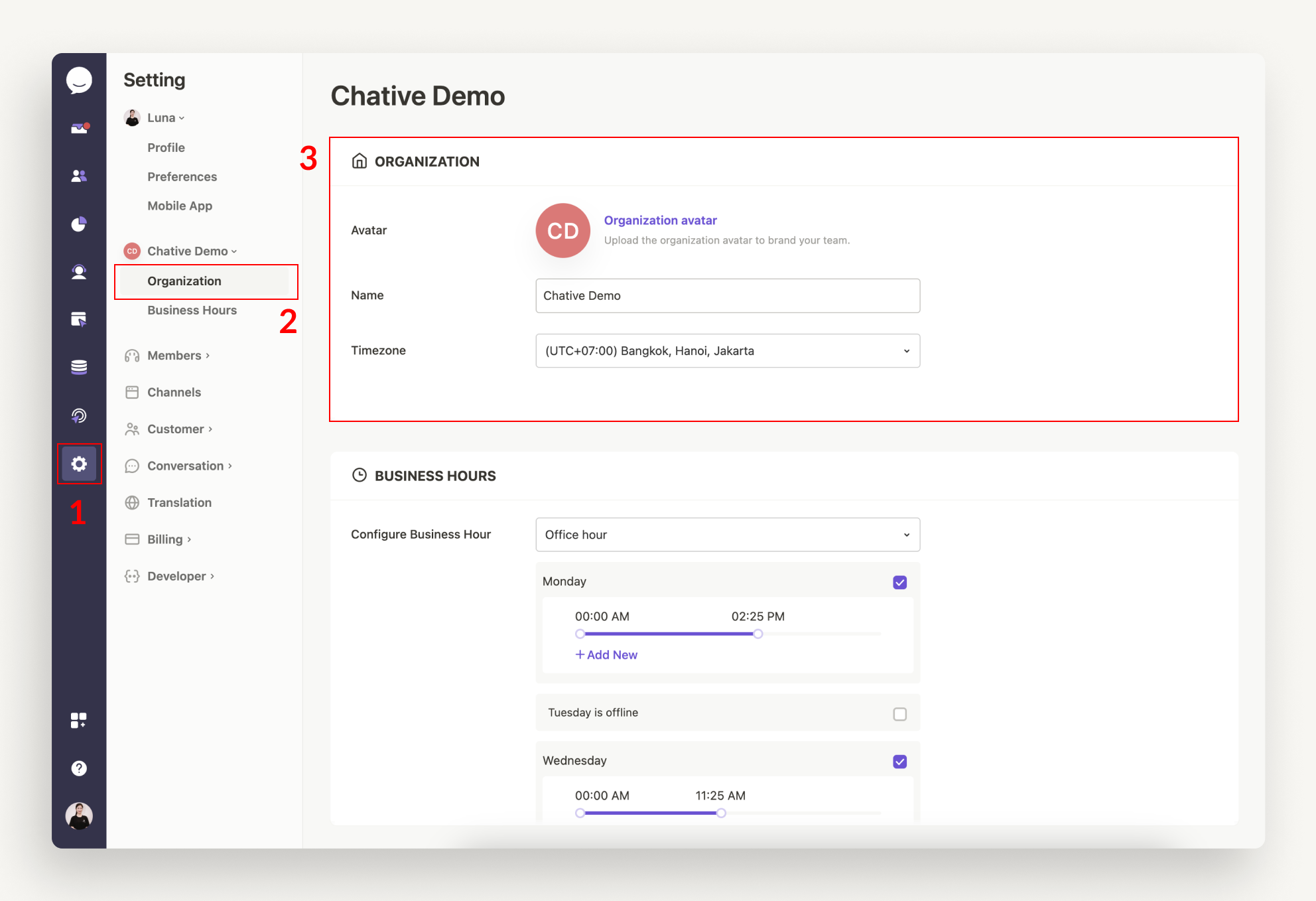Select the Contacts people icon in sidebar

(79, 175)
